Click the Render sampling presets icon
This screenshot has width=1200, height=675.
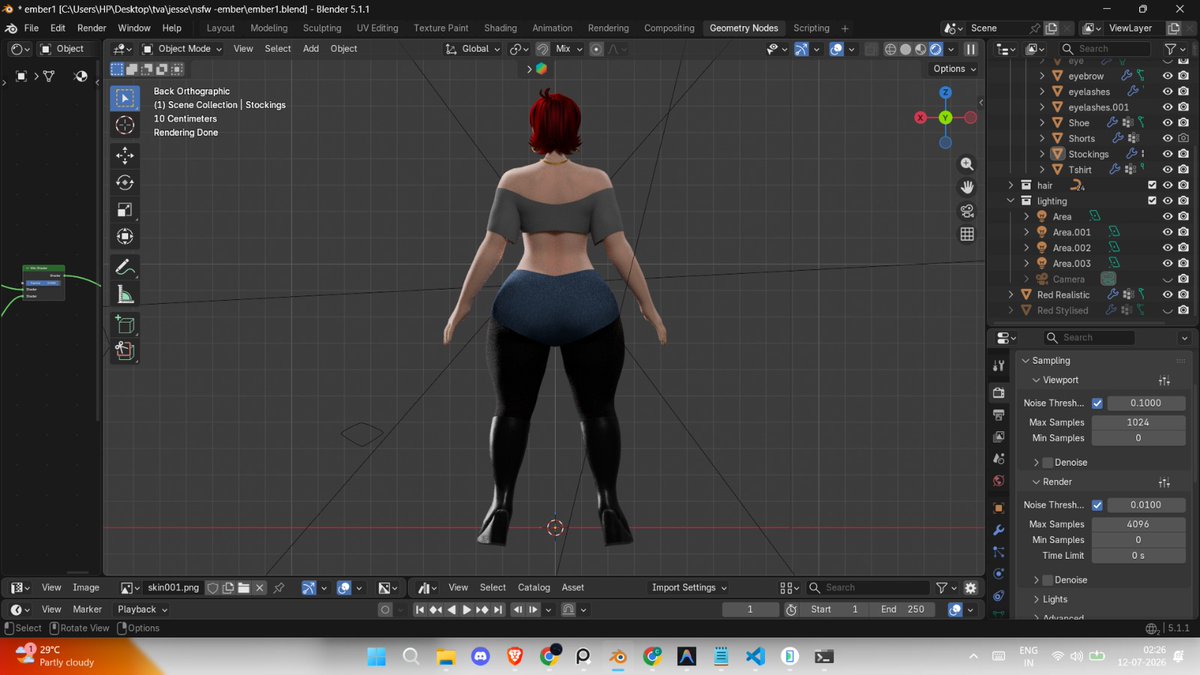[x=1164, y=482]
